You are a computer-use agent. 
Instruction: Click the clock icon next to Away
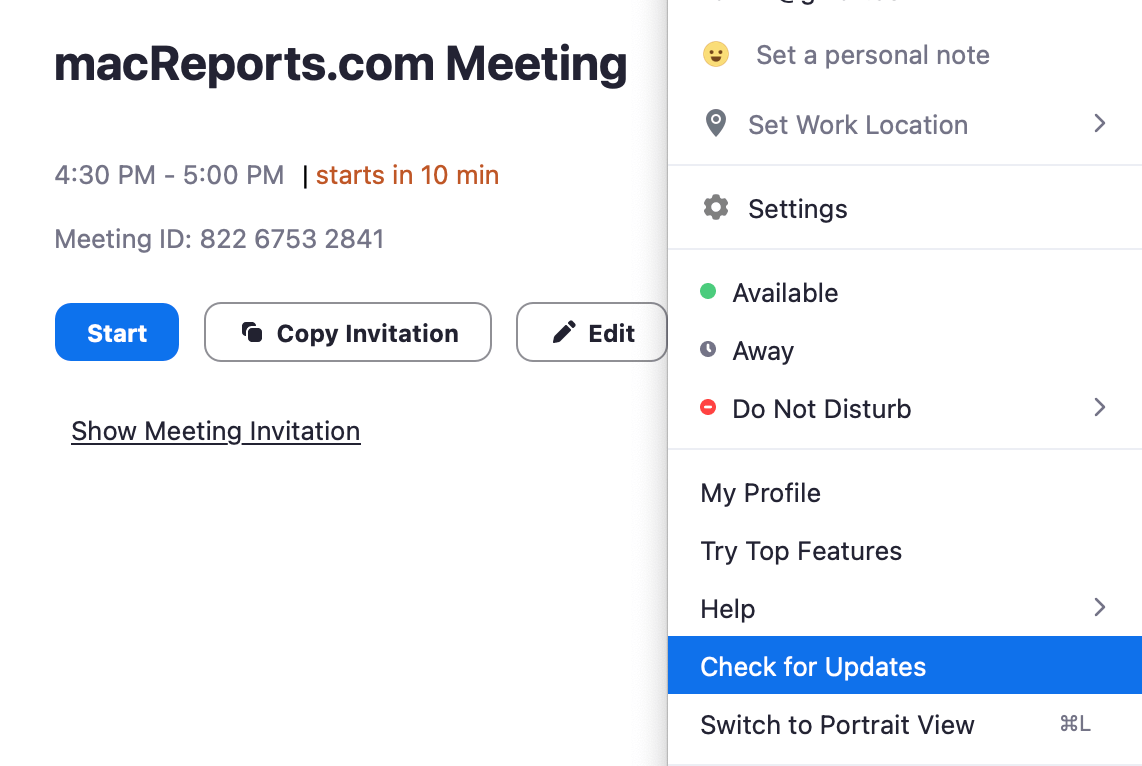coord(708,350)
